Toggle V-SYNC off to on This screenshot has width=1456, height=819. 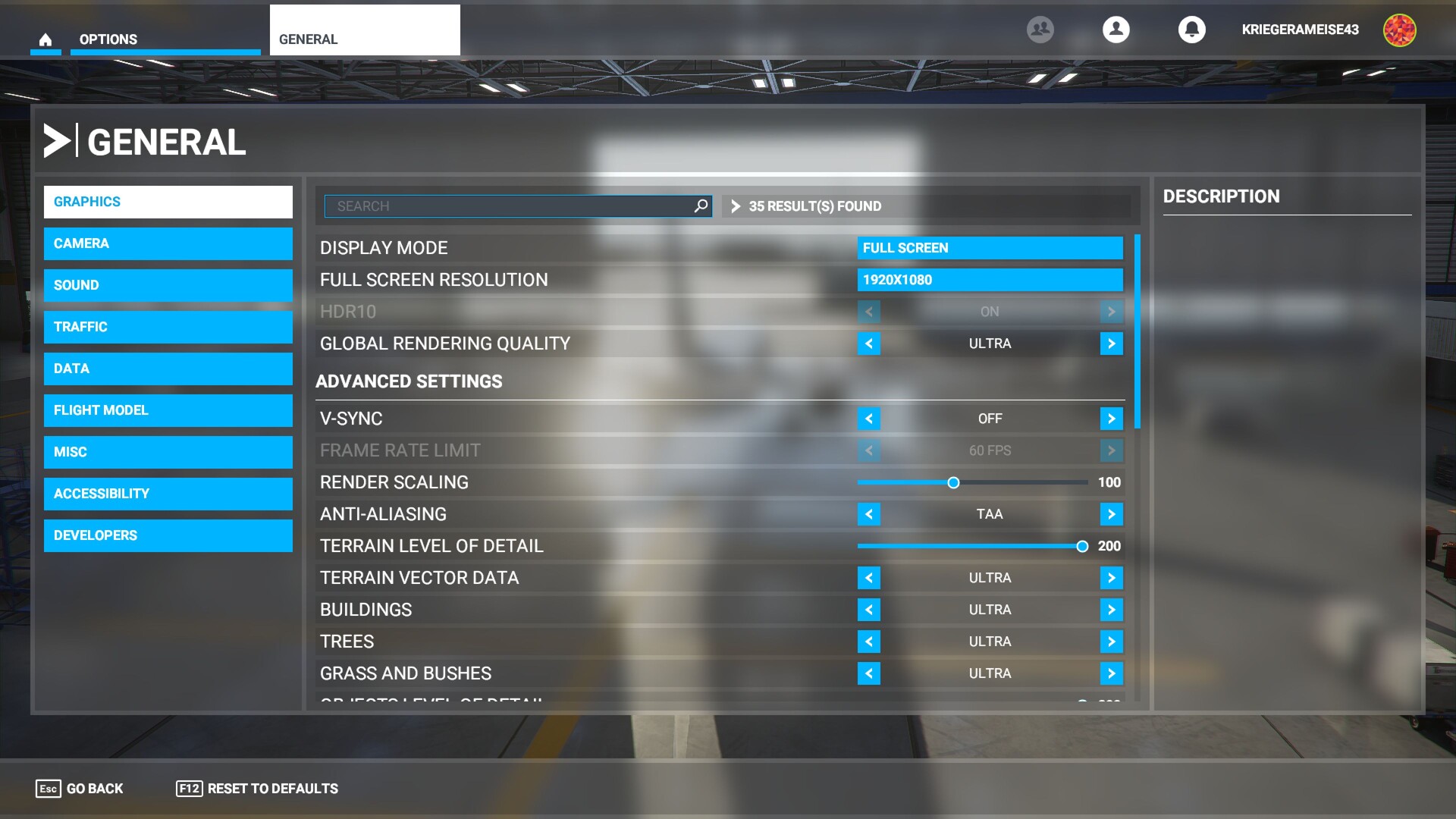pyautogui.click(x=1110, y=418)
